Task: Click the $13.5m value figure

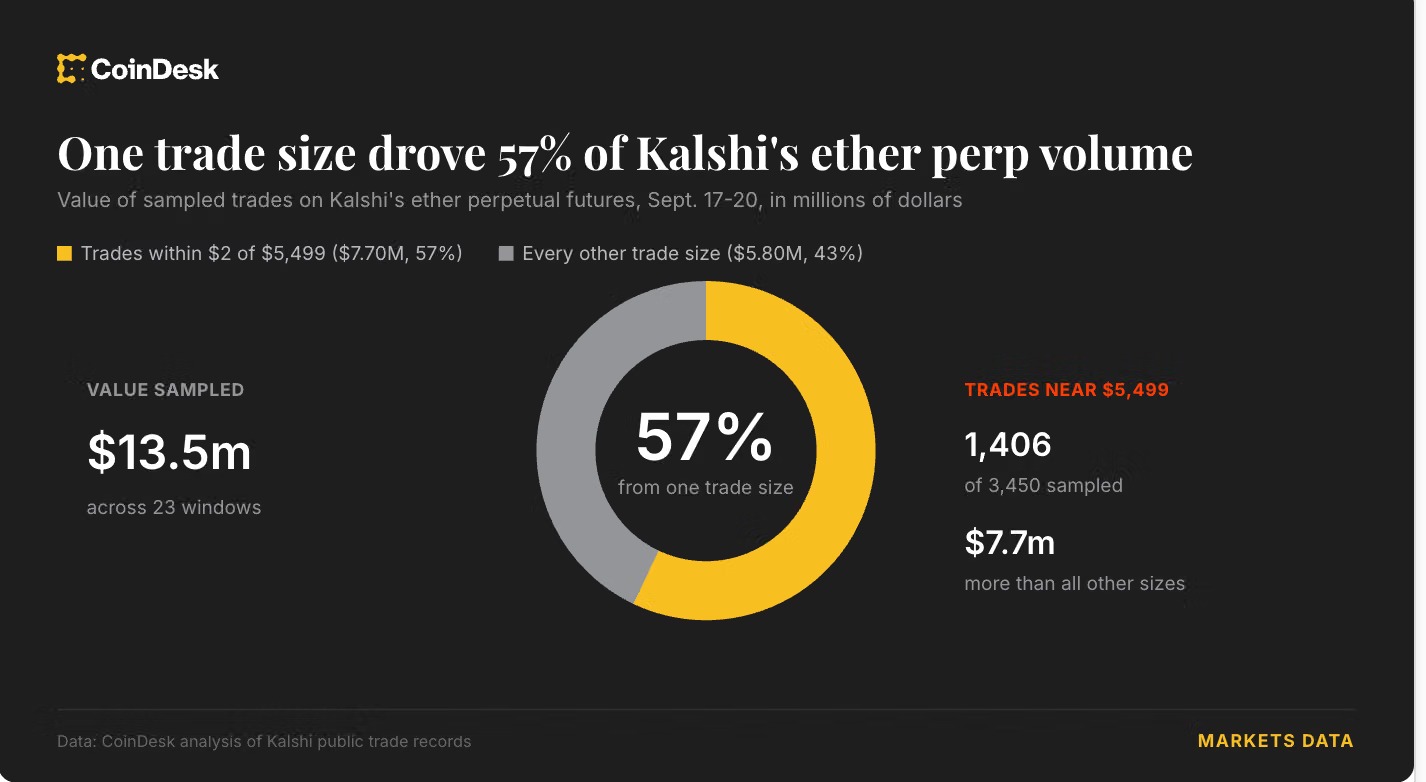Action: point(169,453)
